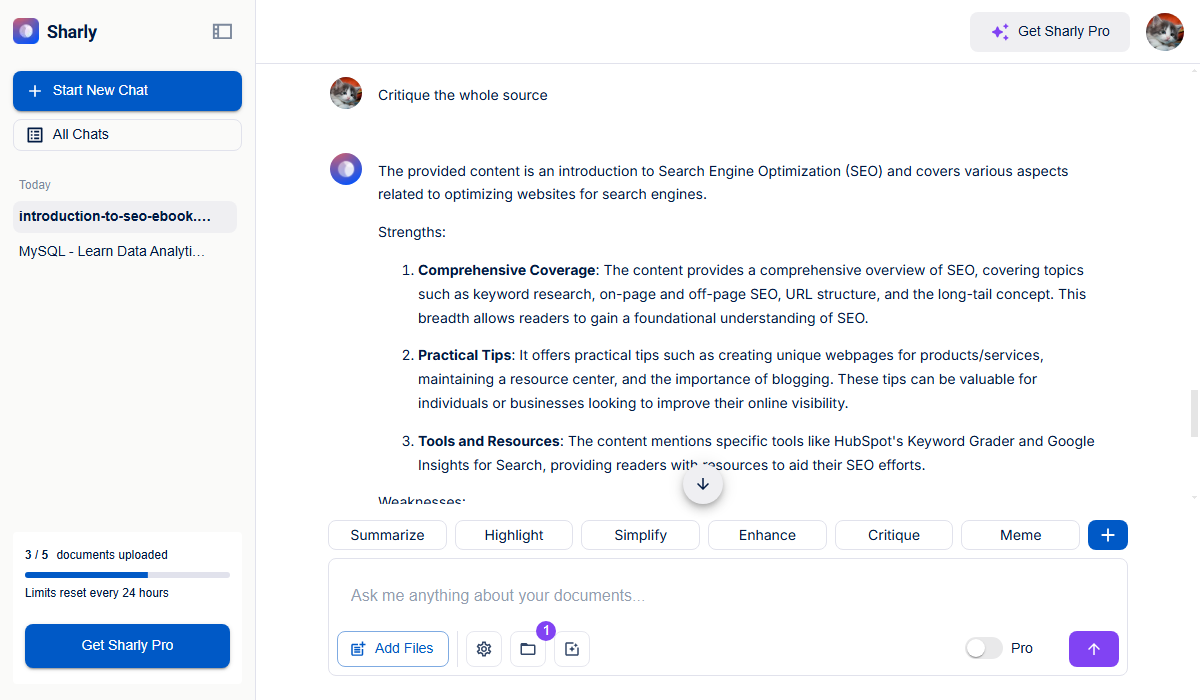The image size is (1200, 700).
Task: Choose the Summarize quick action
Action: (387, 535)
